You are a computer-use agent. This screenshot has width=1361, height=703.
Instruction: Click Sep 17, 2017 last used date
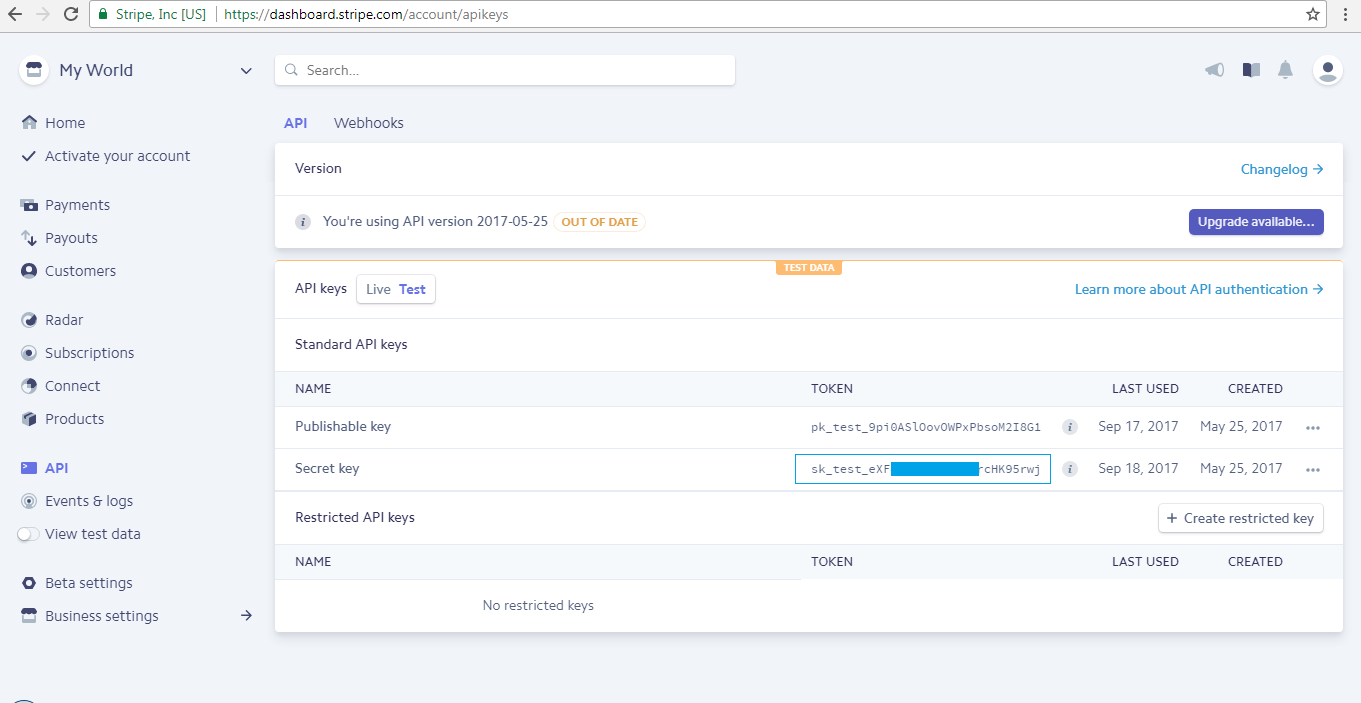pos(1138,426)
